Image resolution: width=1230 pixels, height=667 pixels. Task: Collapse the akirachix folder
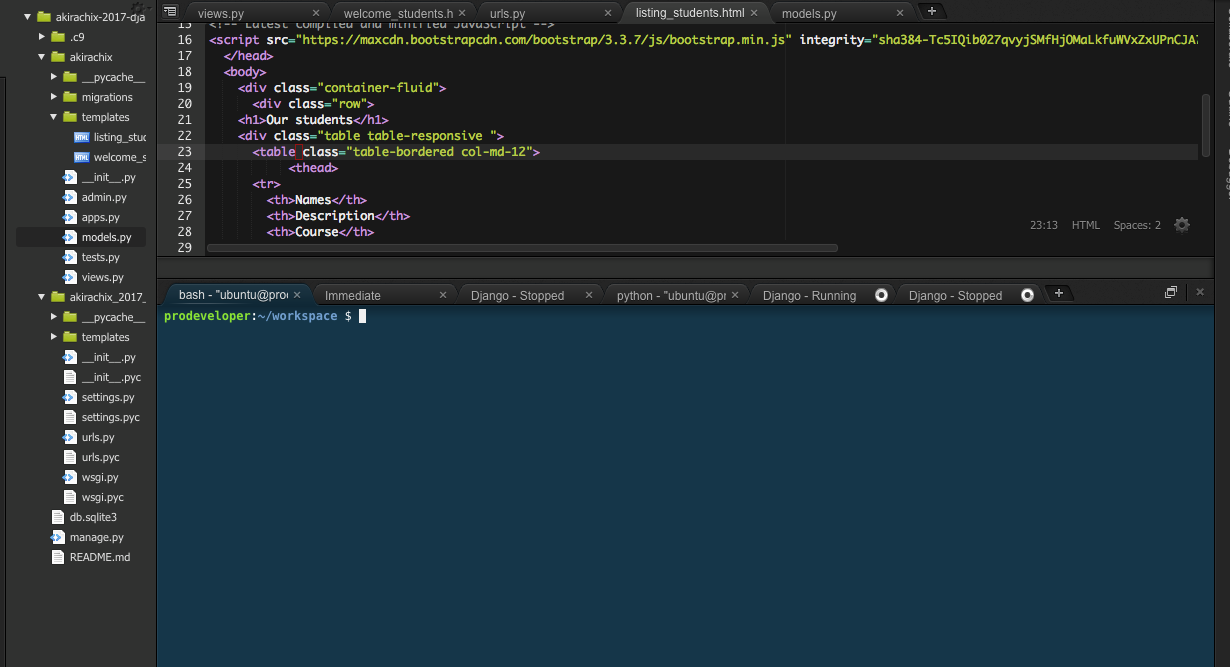(42, 57)
